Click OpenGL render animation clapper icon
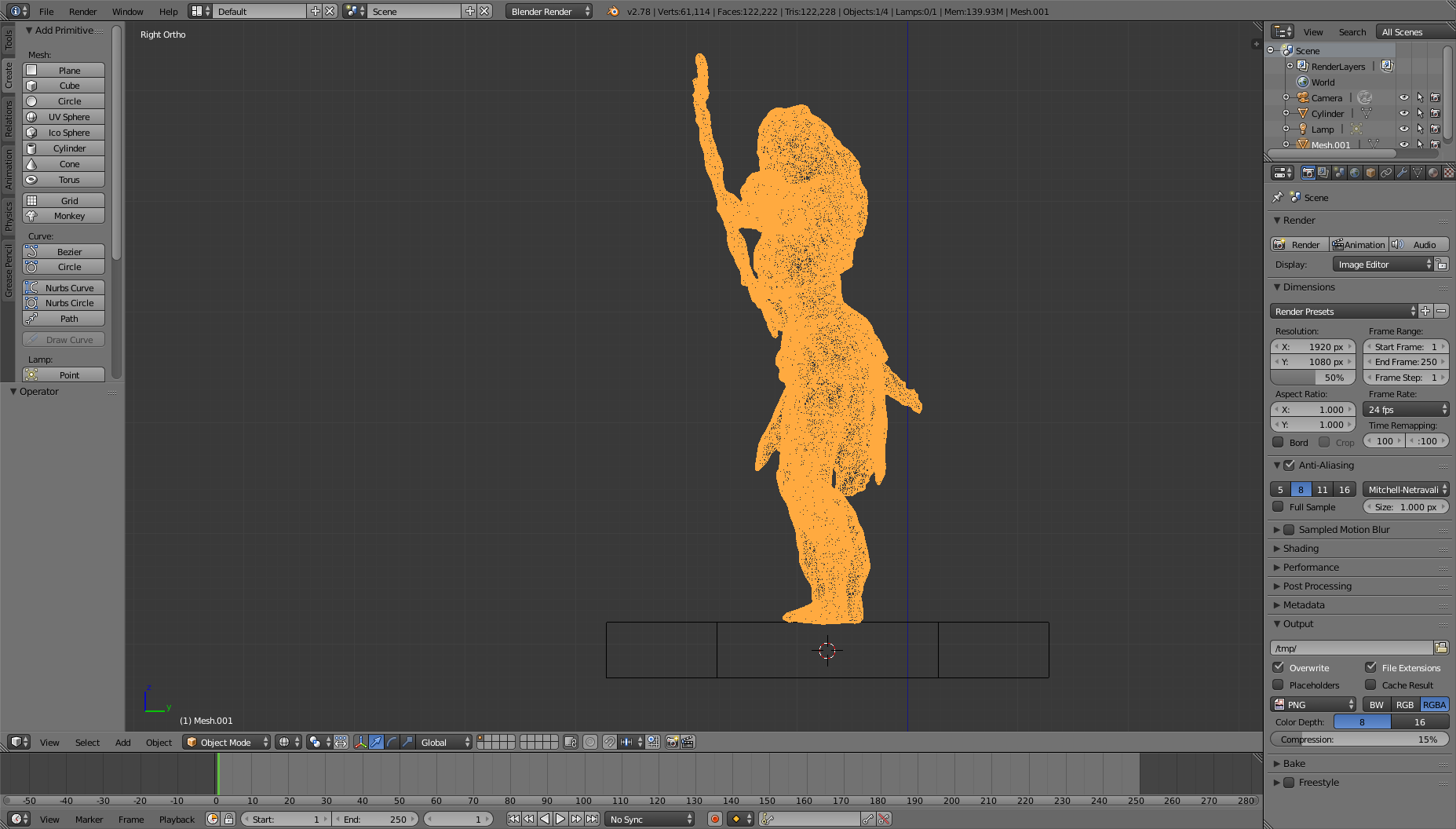Viewport: 1456px width, 829px height. (688, 742)
